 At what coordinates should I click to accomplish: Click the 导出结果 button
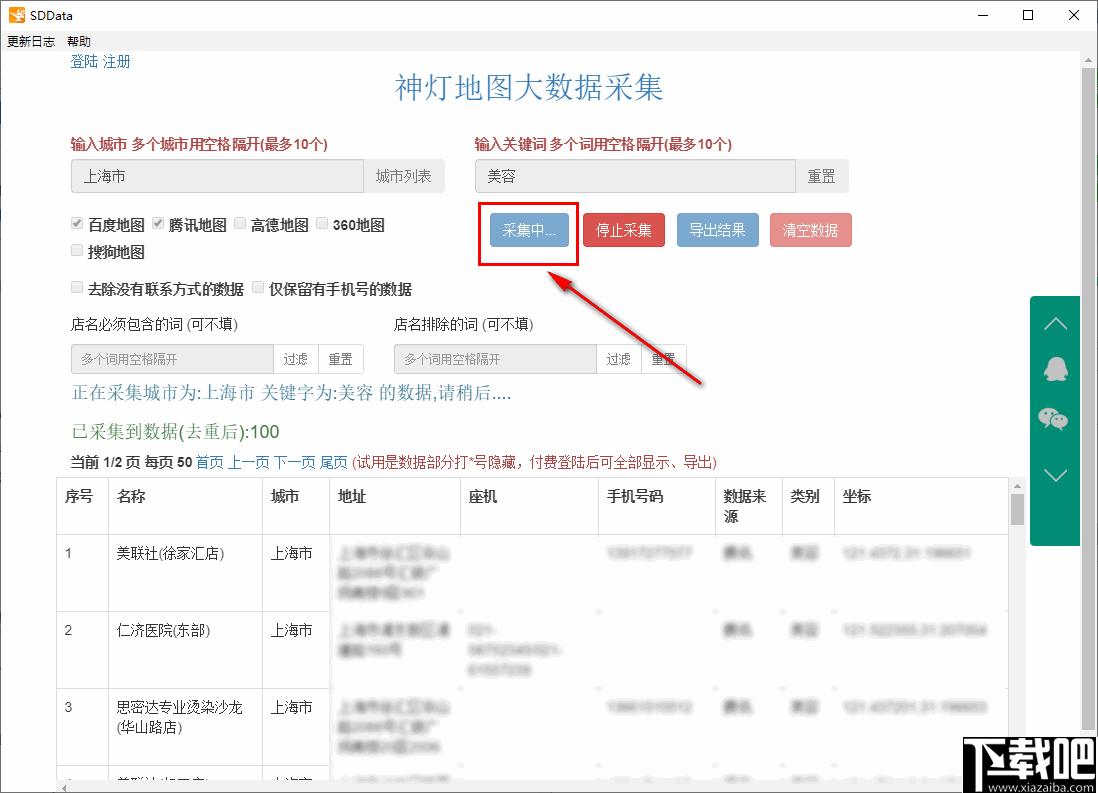pos(717,230)
